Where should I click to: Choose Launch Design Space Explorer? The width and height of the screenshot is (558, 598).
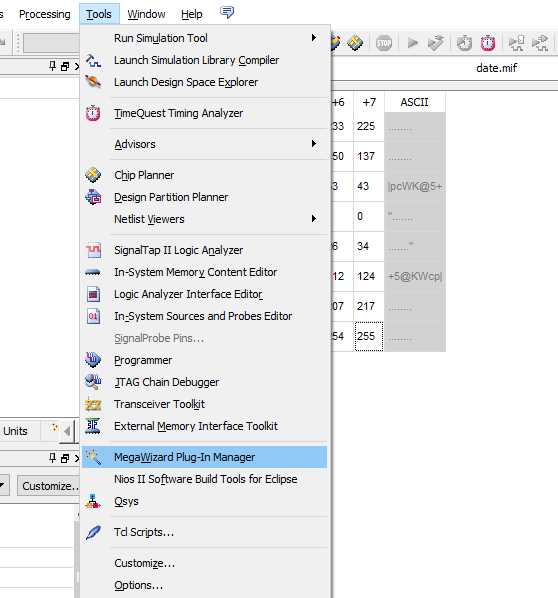204,82
